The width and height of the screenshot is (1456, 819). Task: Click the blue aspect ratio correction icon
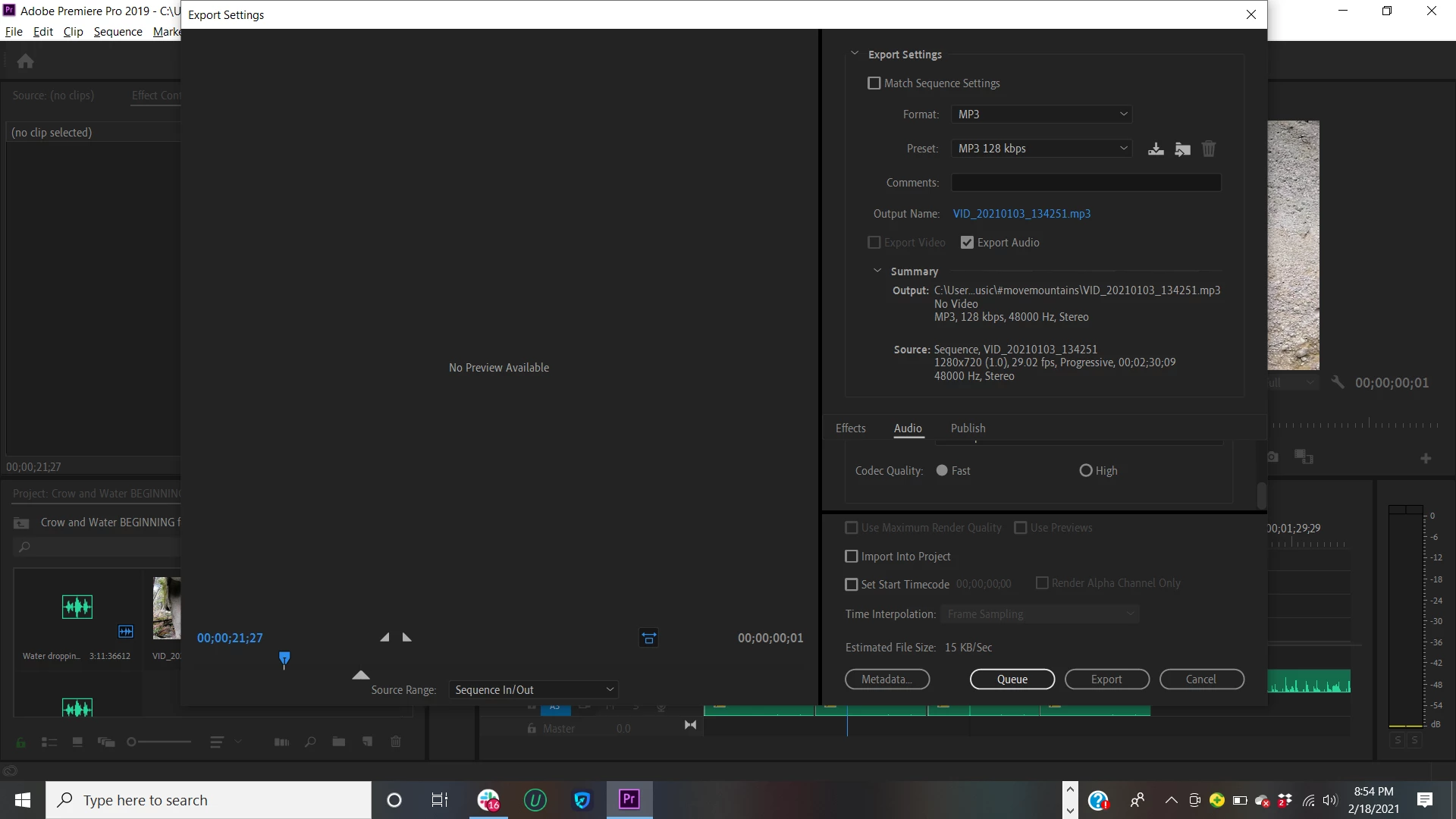click(649, 638)
